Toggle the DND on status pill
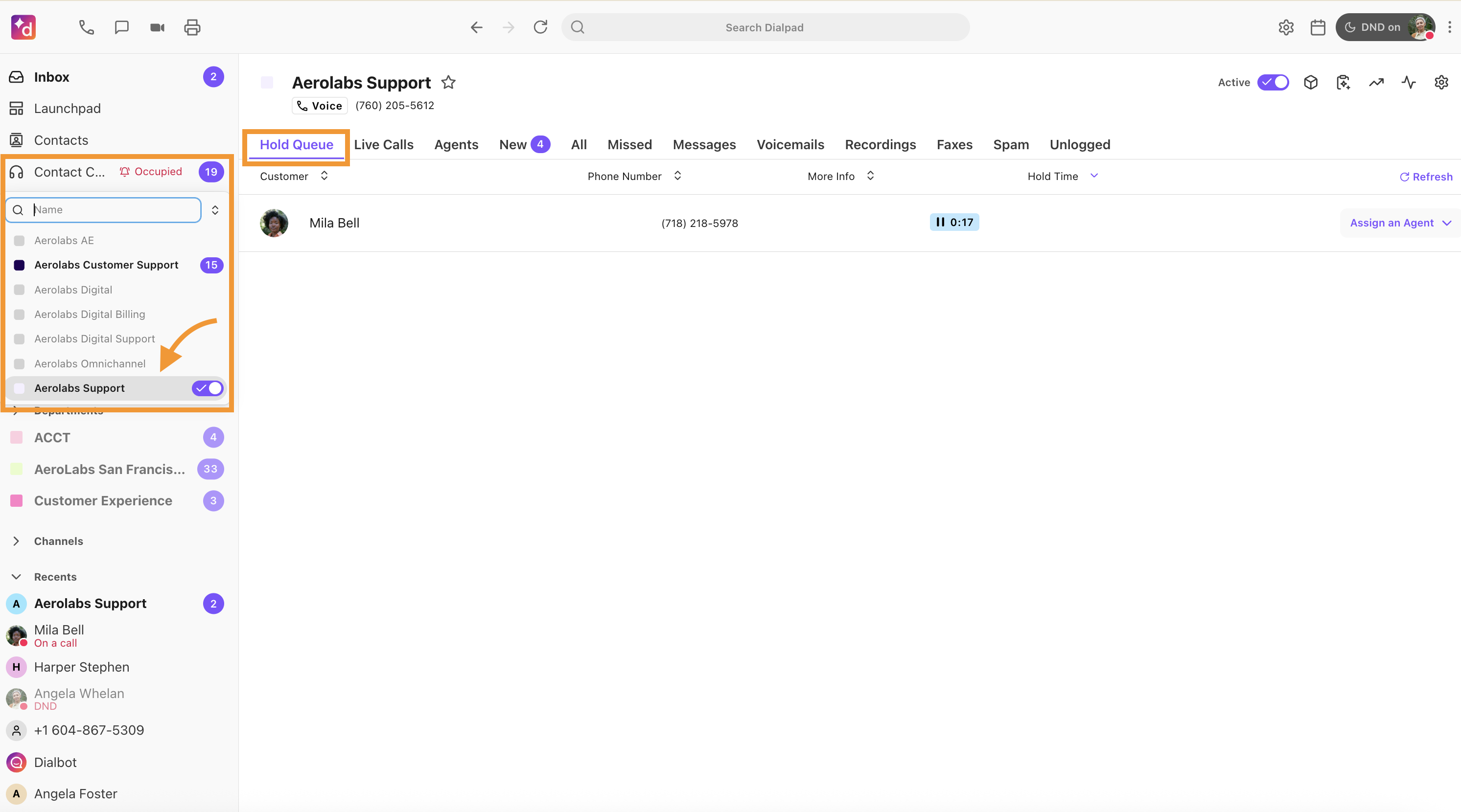 1385,27
